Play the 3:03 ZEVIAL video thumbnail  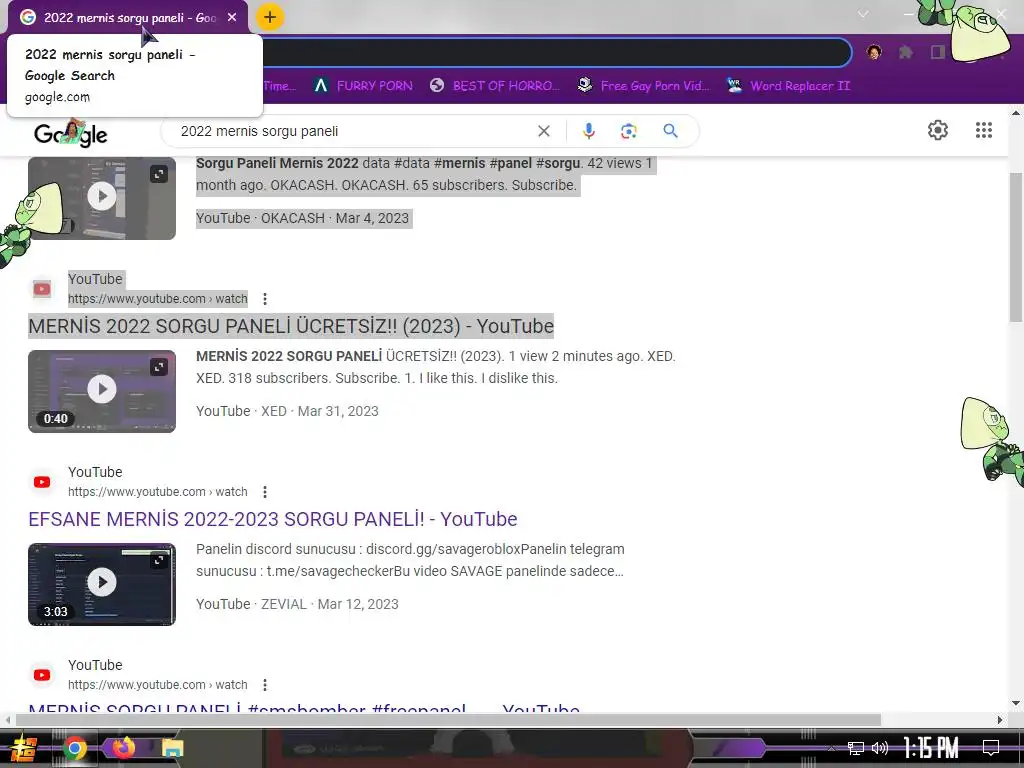(x=102, y=582)
